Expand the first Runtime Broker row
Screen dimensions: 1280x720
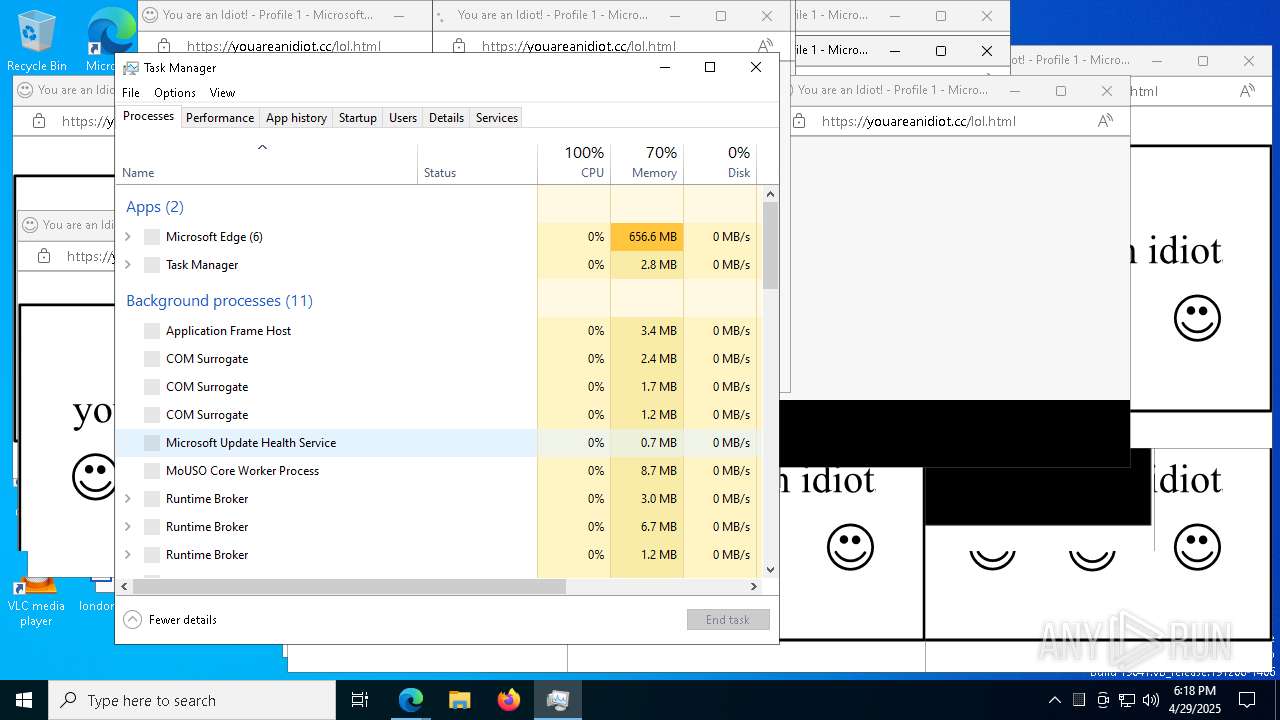click(x=127, y=499)
